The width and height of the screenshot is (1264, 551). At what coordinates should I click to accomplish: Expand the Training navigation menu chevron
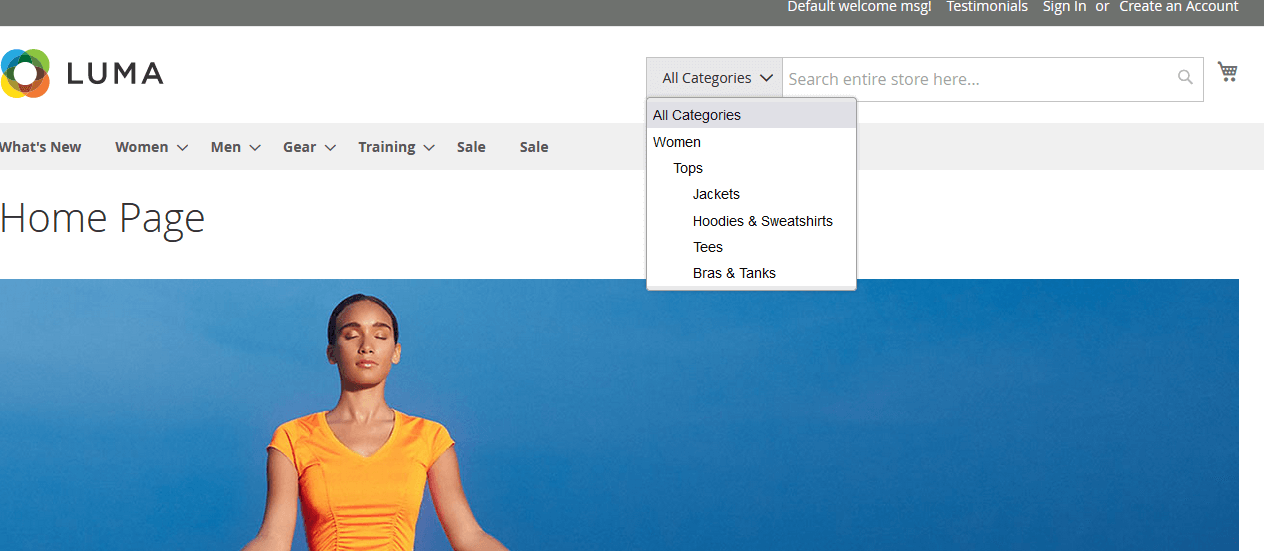point(429,148)
